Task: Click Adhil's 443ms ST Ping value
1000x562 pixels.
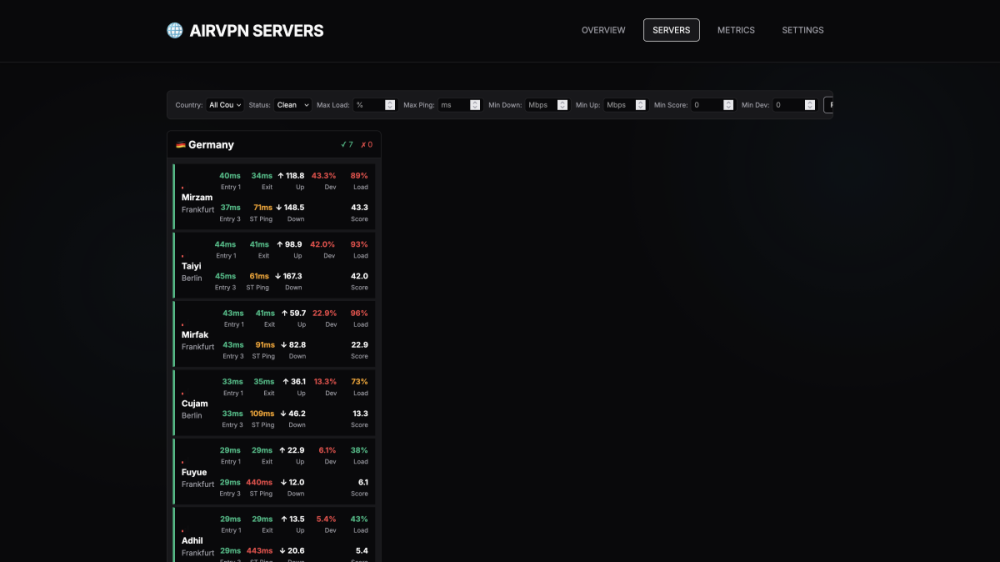Action: 260,551
